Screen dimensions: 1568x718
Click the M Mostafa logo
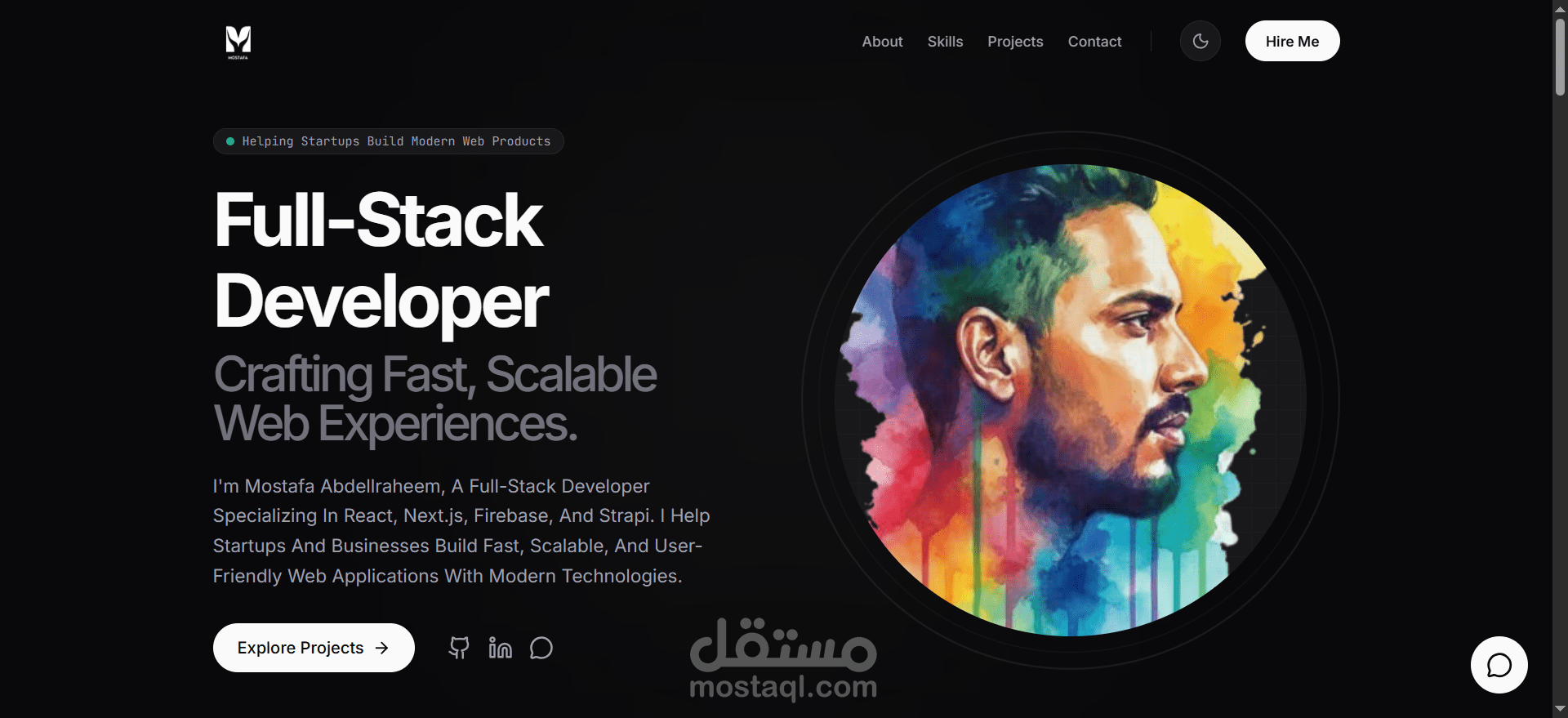point(238,42)
